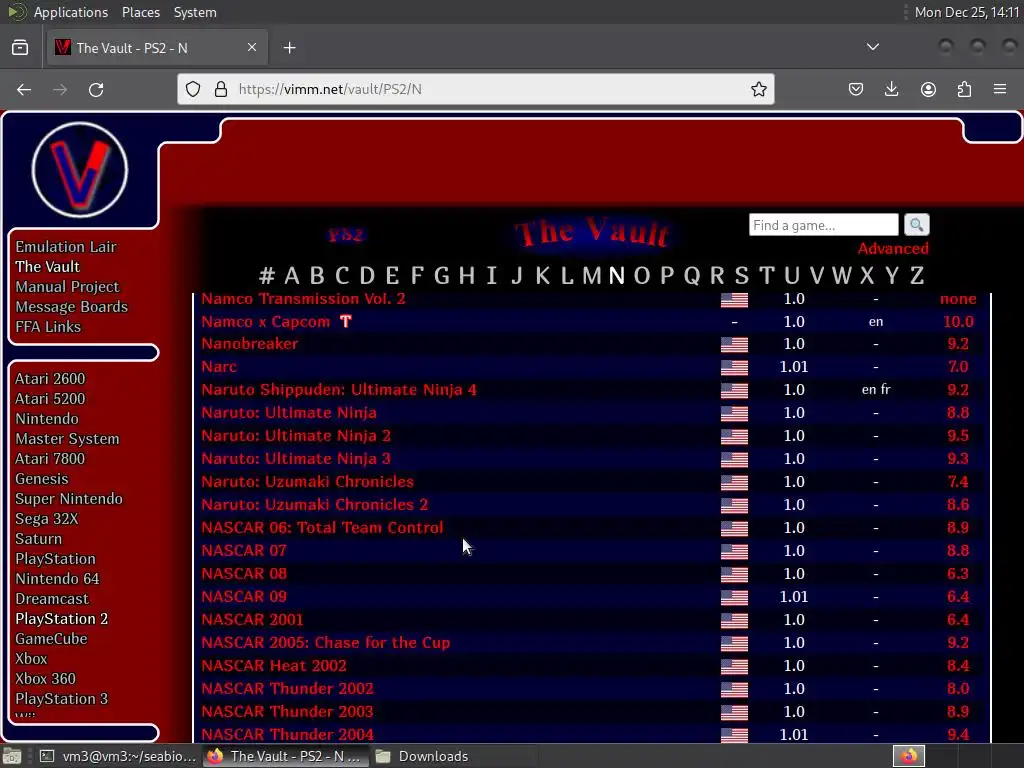This screenshot has height=768, width=1024.
Task: Click the T badge next to Namco x Capcom
Action: point(345,321)
